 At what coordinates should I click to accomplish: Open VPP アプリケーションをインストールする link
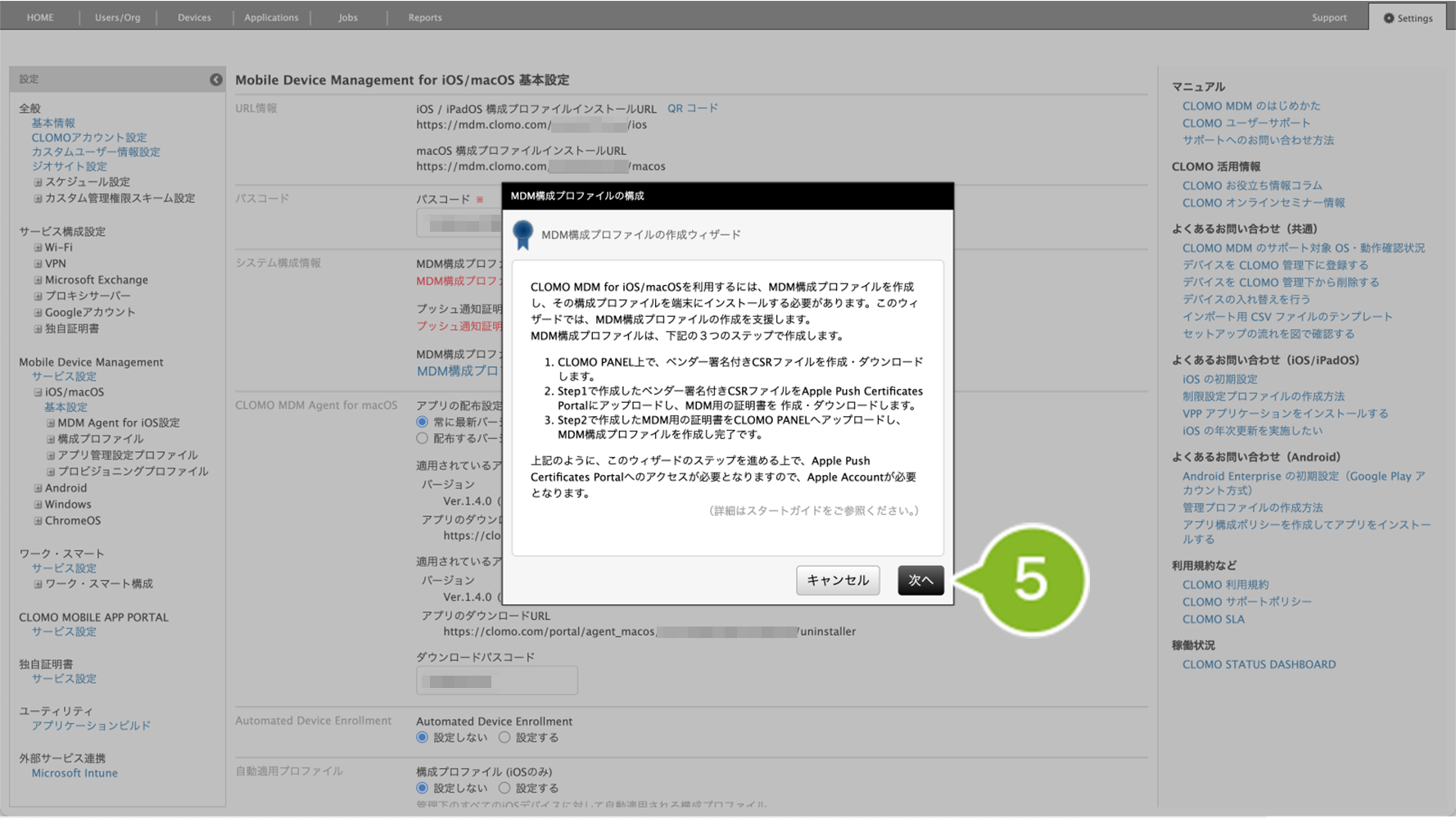pos(1285,414)
